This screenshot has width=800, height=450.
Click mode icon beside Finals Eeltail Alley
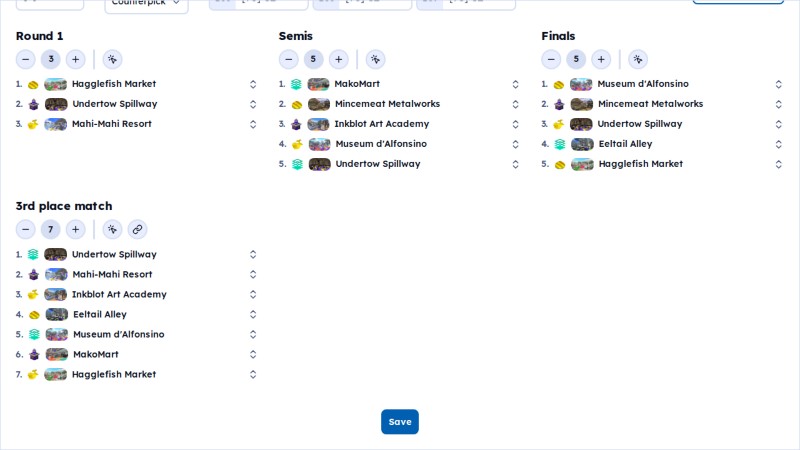[560, 144]
